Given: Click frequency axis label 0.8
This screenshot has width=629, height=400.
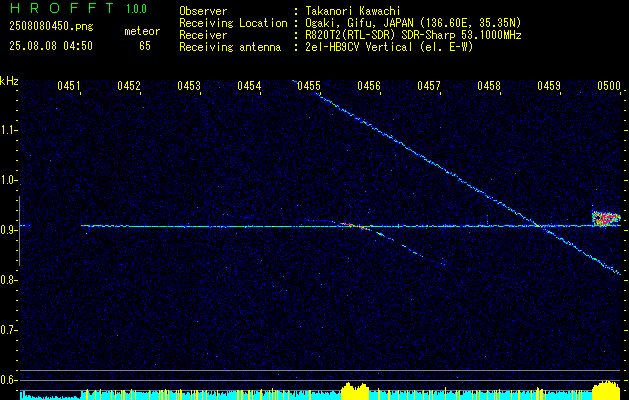Looking at the screenshot, I should (8, 280).
